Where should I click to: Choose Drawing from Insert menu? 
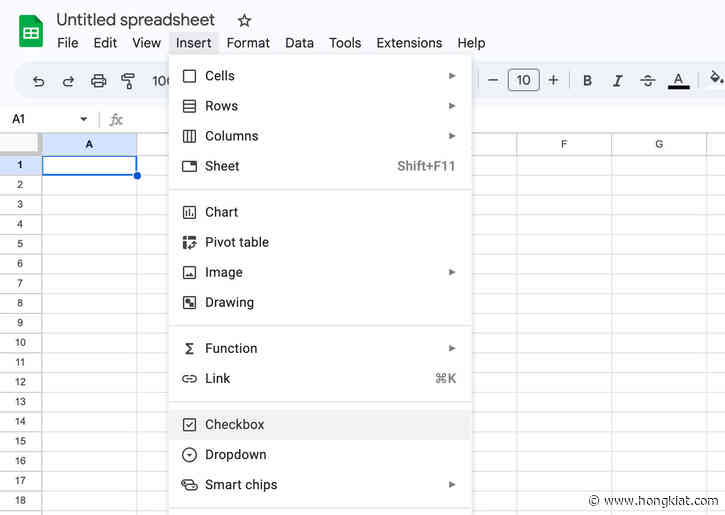[320, 302]
